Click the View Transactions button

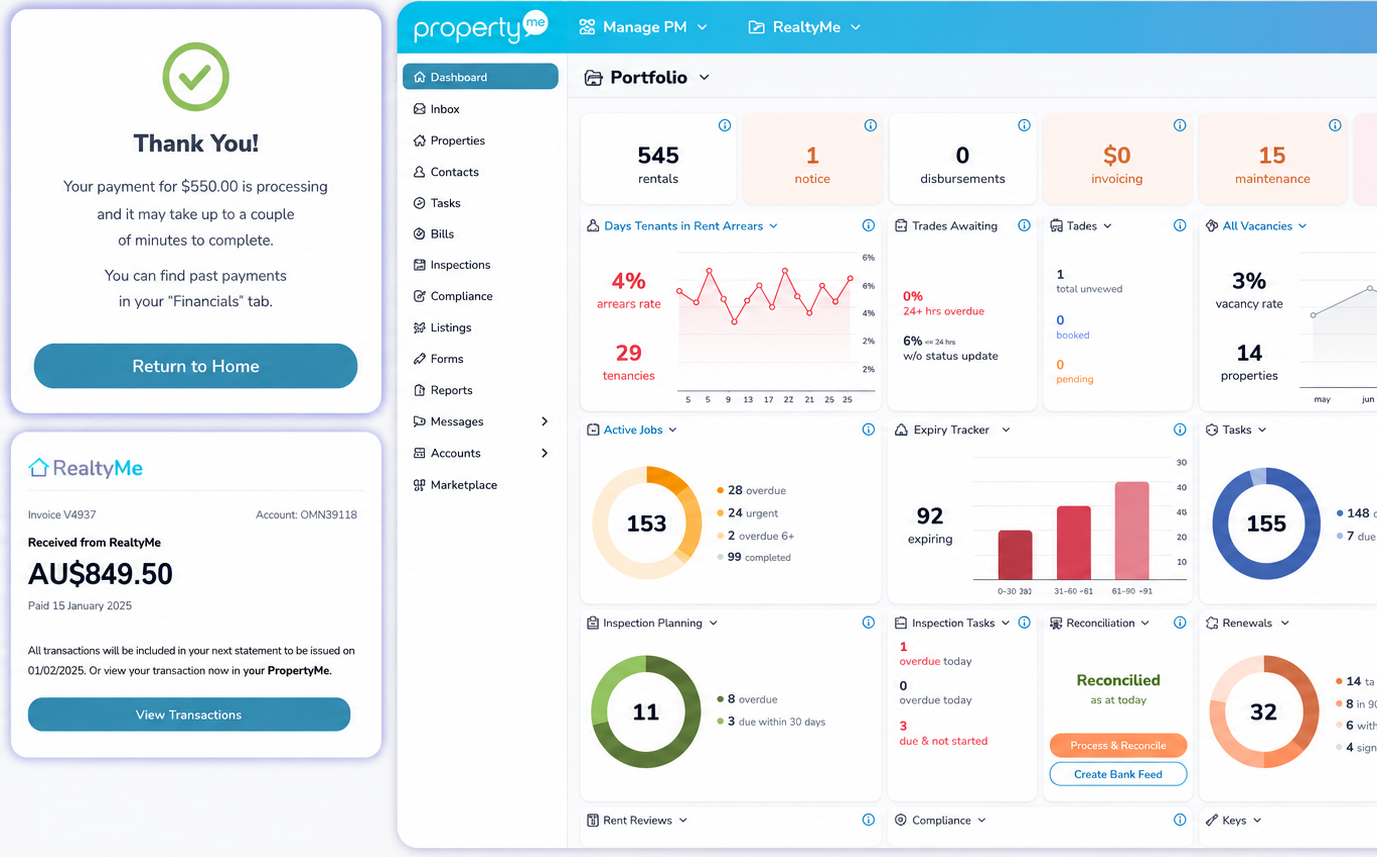[189, 715]
